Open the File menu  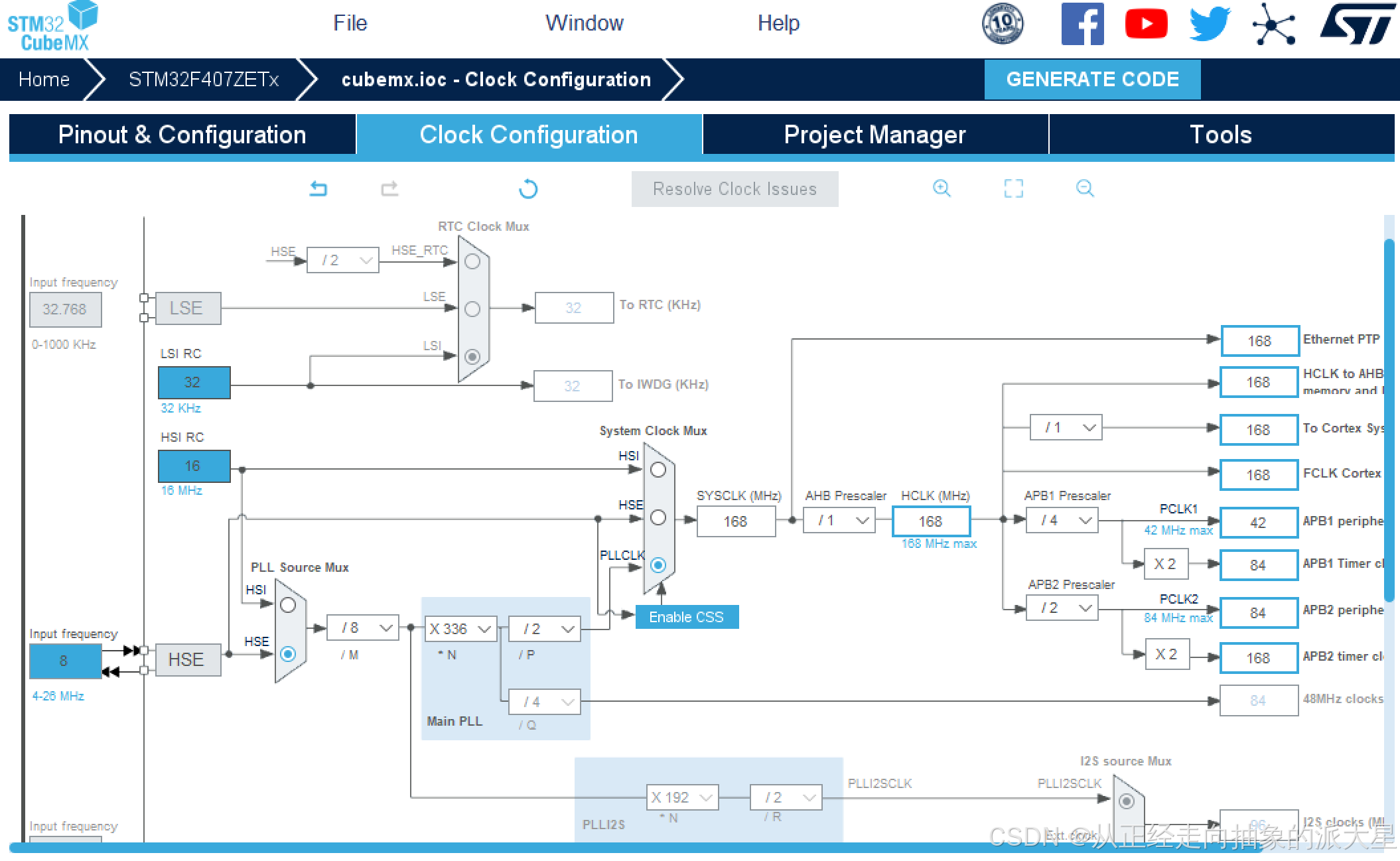pos(350,23)
